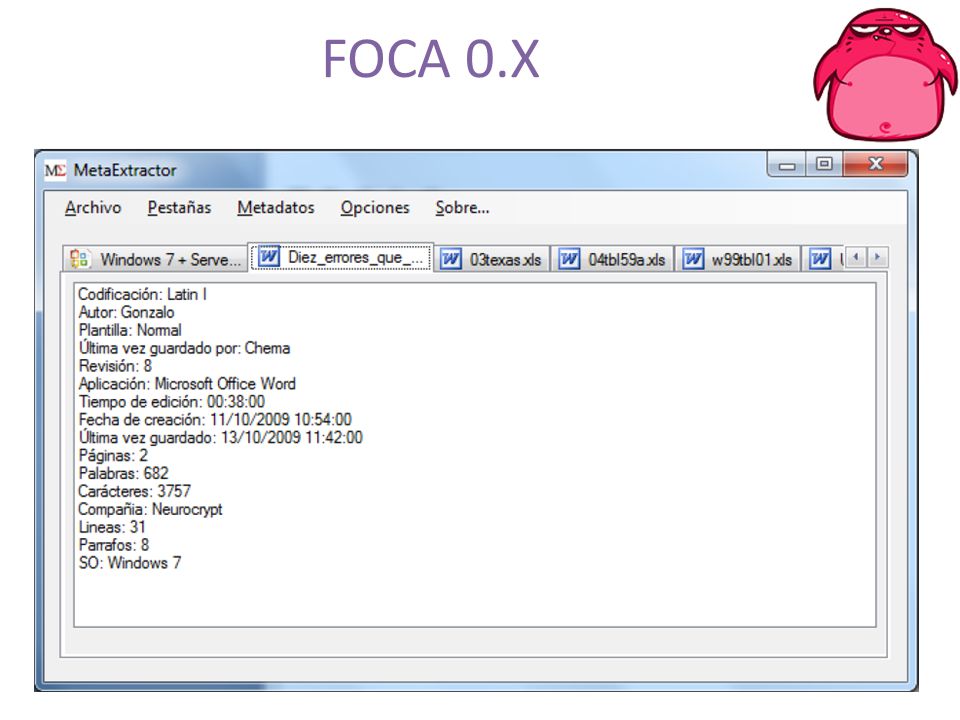This screenshot has height=720, width=960.
Task: Click the 'SO: Windows 7' line
Action: point(130,563)
